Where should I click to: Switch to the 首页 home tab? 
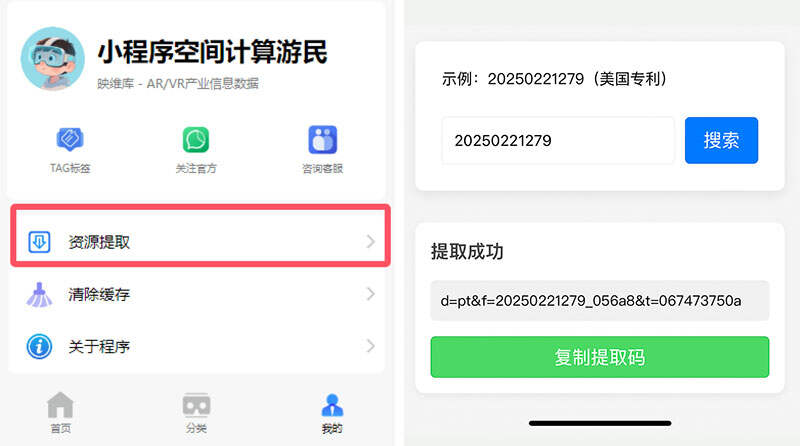tap(60, 412)
